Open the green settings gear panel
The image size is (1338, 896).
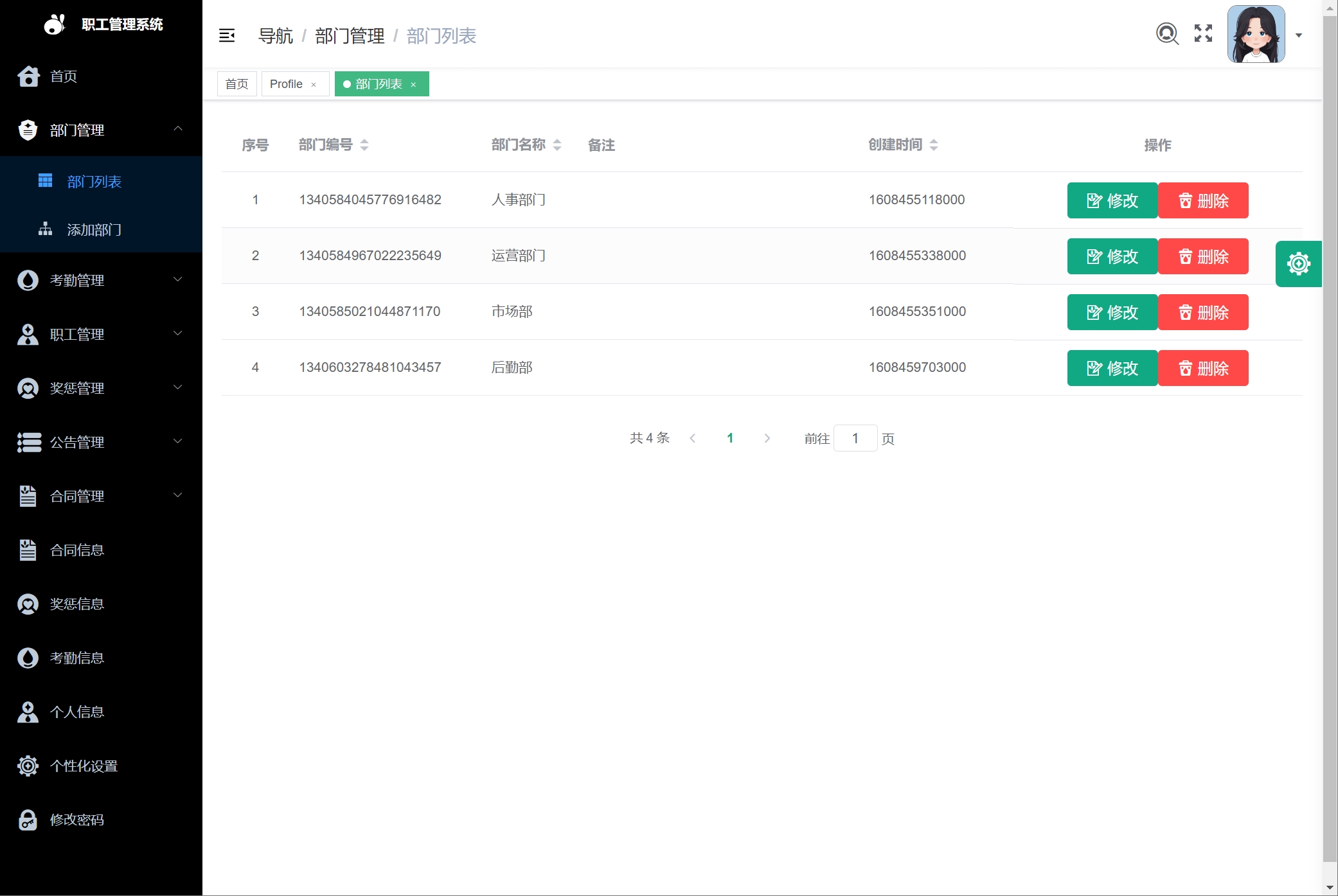pyautogui.click(x=1298, y=264)
